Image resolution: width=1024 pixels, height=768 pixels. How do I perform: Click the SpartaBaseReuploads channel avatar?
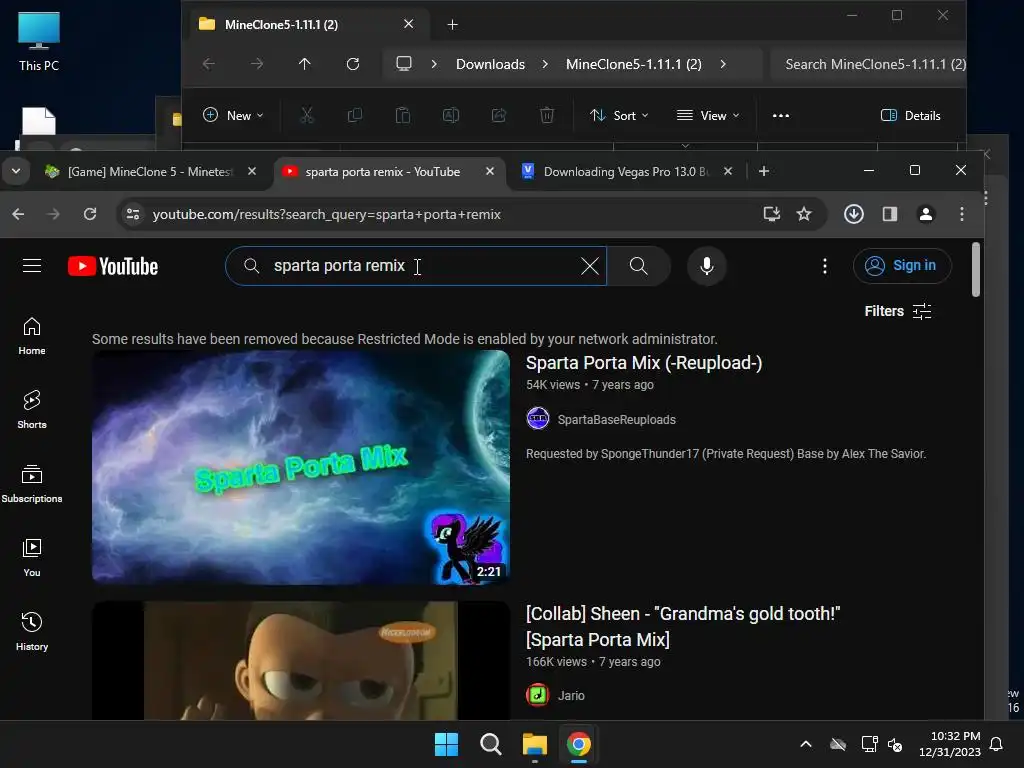(x=537, y=419)
